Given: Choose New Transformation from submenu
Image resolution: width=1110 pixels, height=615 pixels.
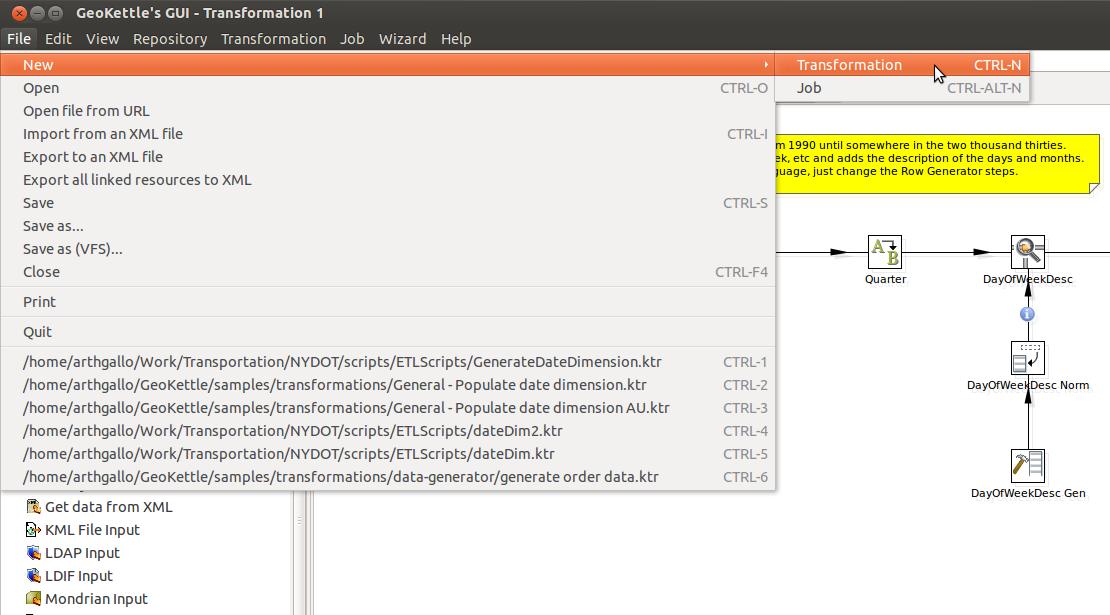Looking at the screenshot, I should (902, 64).
